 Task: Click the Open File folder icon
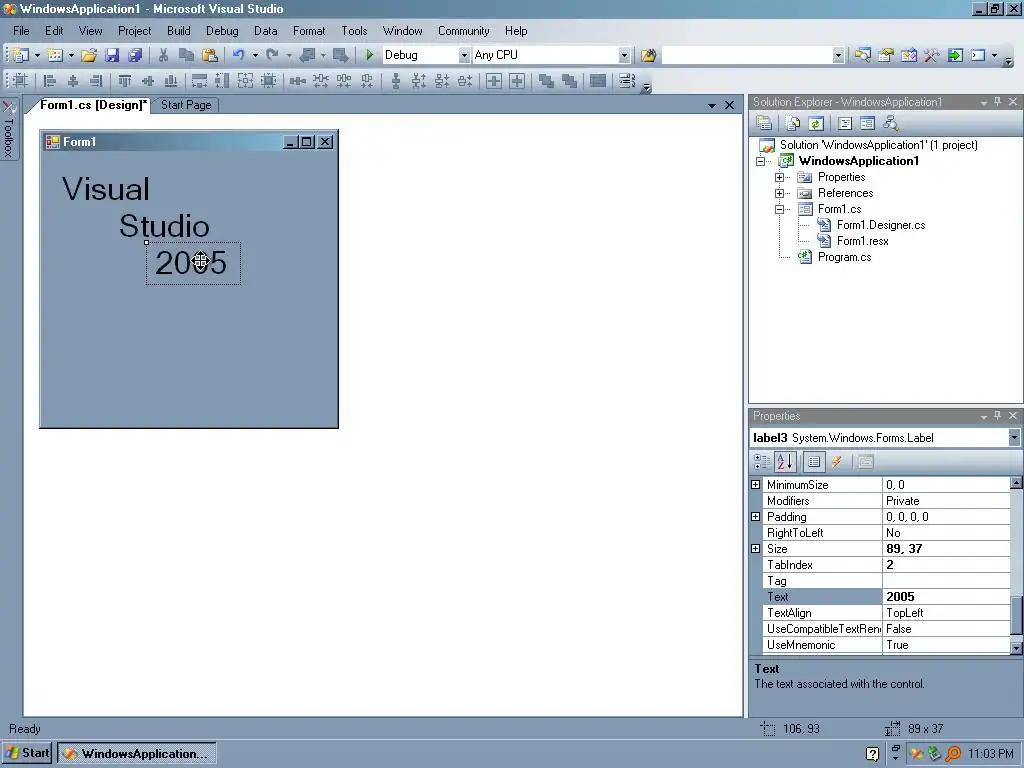pyautogui.click(x=89, y=56)
